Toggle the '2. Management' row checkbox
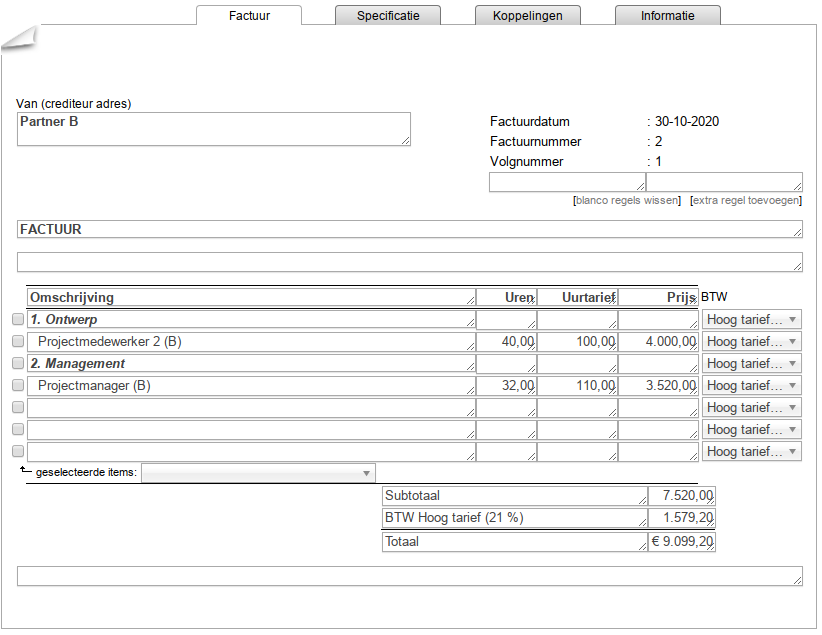 click(x=17, y=364)
